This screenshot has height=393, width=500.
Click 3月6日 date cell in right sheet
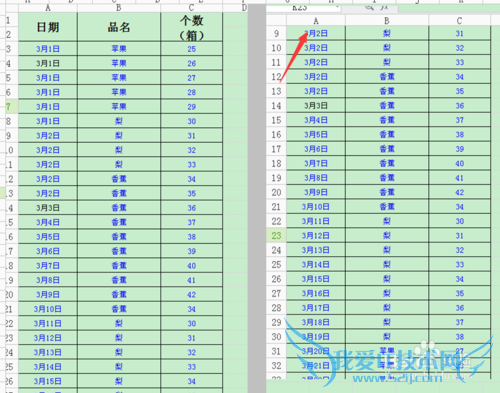coord(316,149)
